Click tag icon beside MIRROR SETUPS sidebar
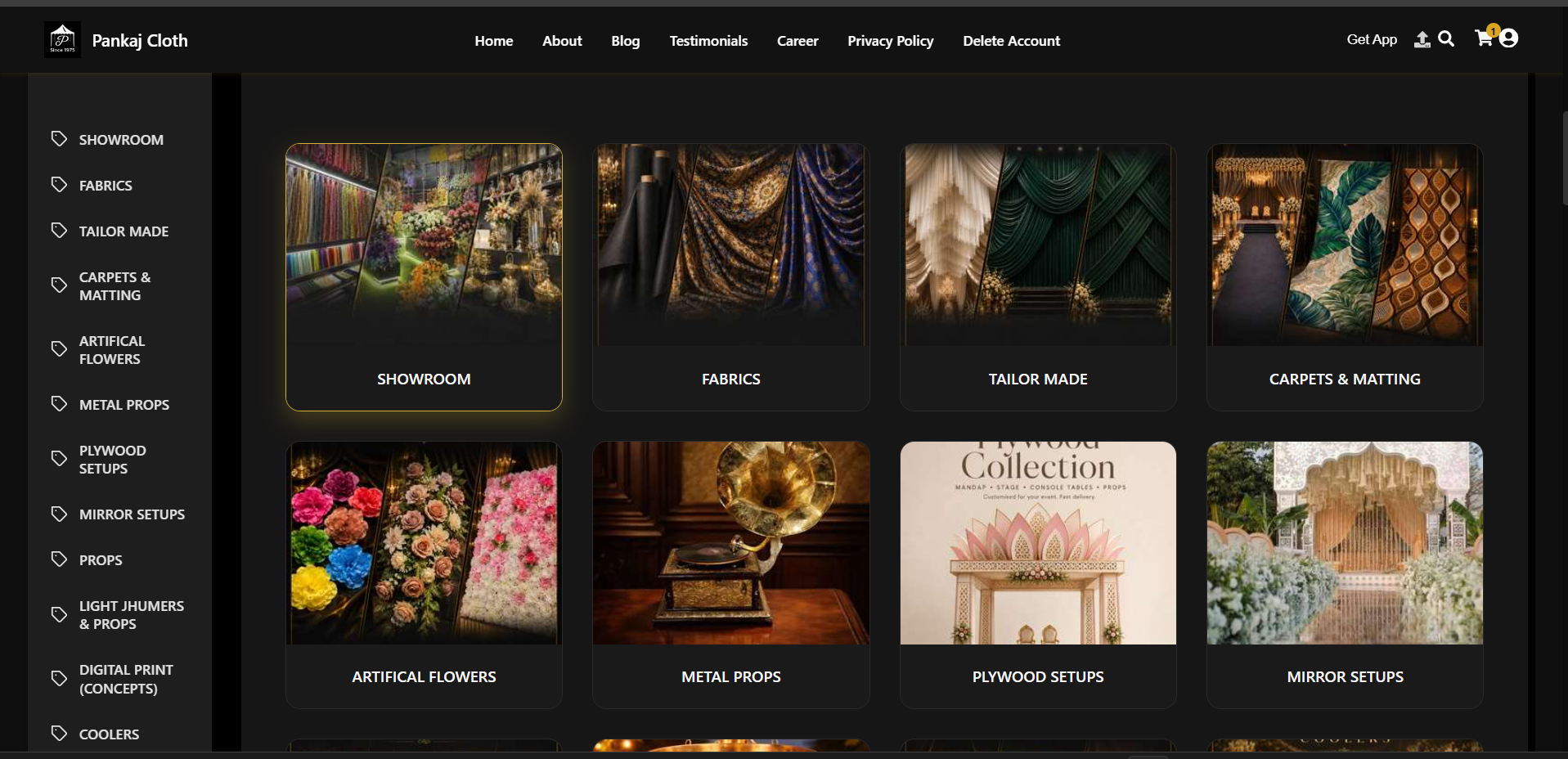The height and width of the screenshot is (759, 1568). (59, 514)
